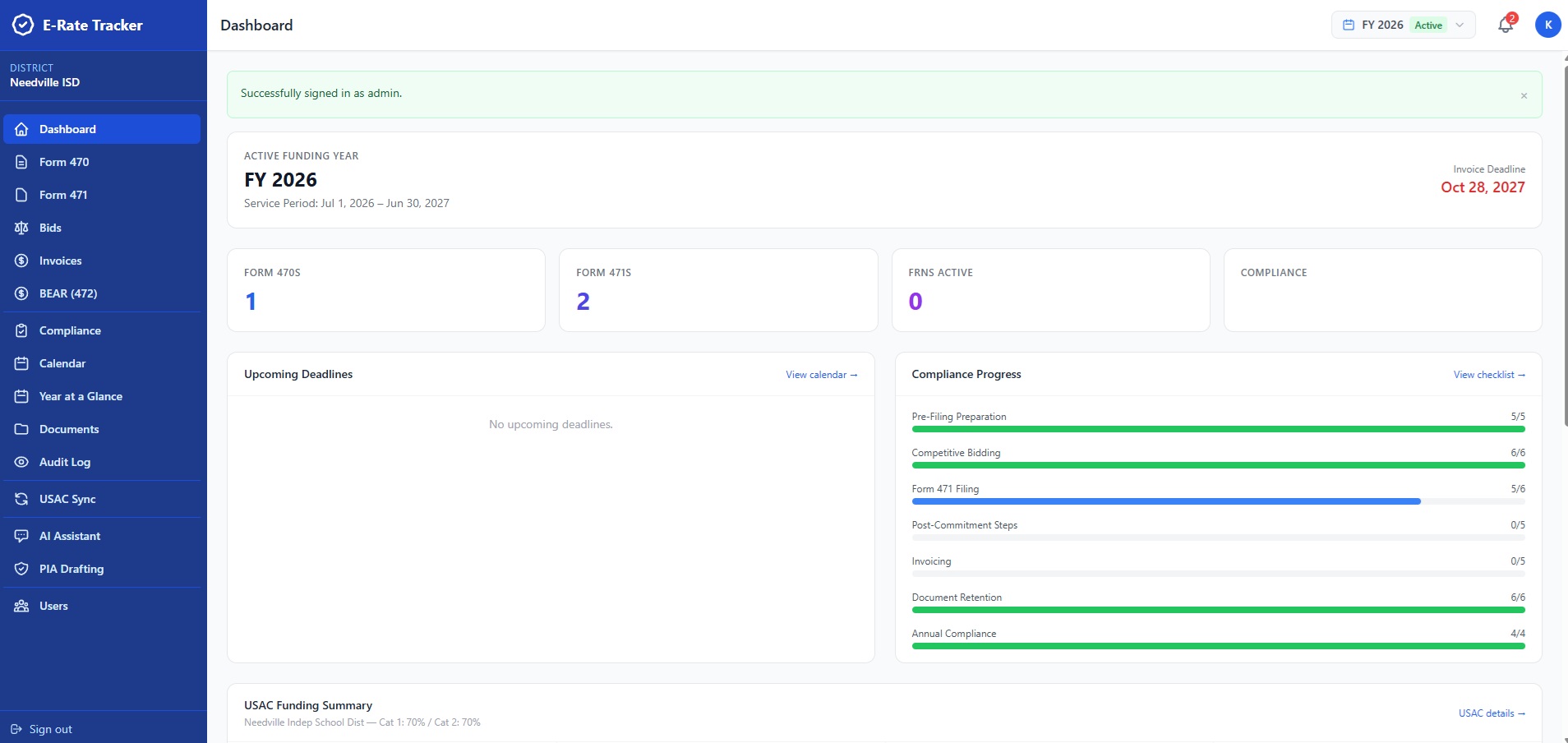Open the View checklist link

[x=1487, y=375]
